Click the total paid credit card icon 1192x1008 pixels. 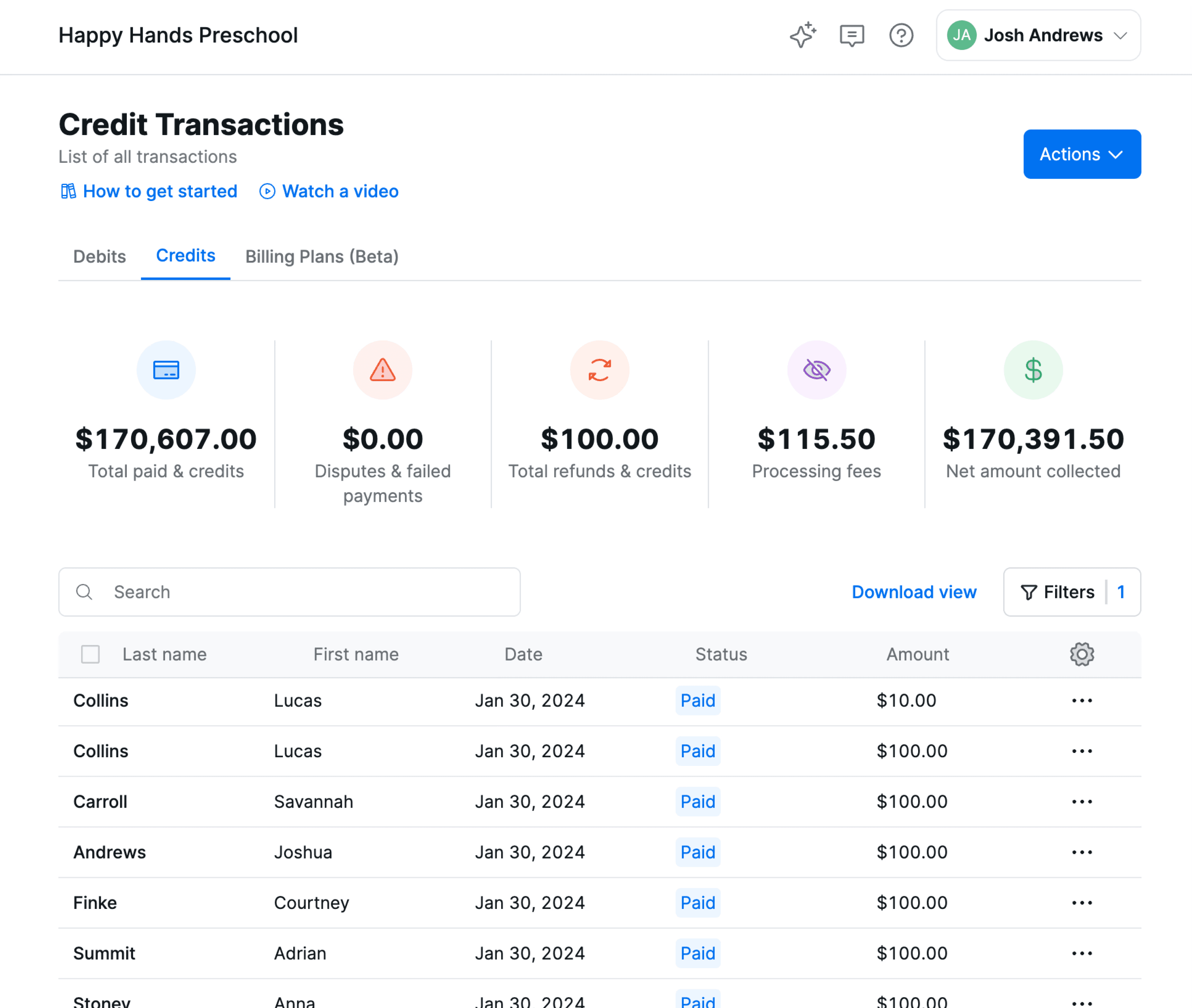point(166,370)
